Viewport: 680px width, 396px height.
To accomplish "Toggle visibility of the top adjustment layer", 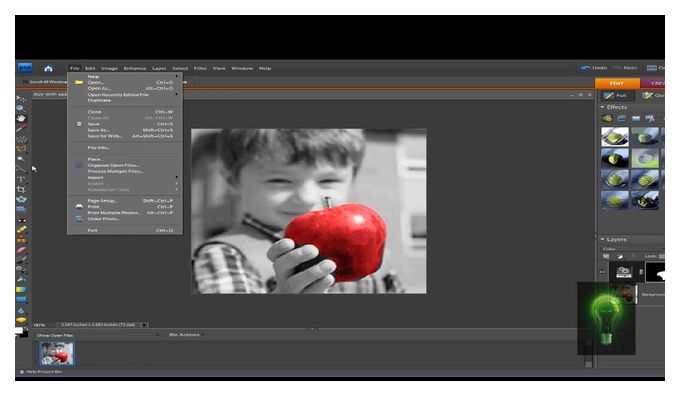I will (x=602, y=272).
